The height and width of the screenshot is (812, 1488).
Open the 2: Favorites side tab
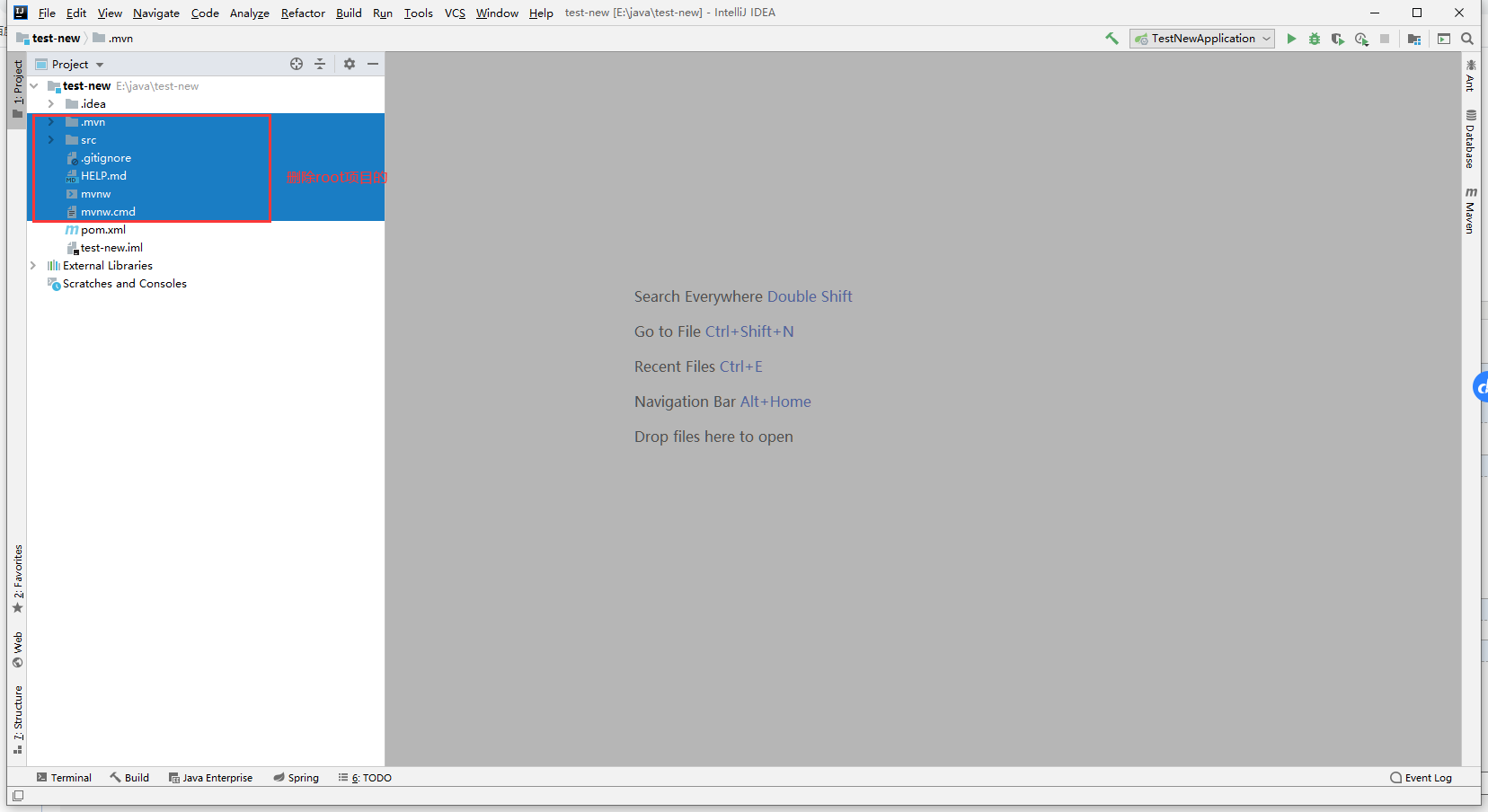(17, 579)
